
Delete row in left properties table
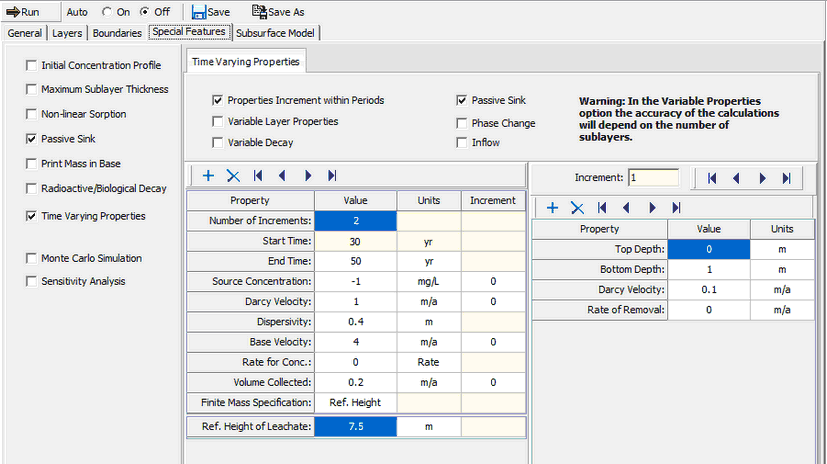tap(233, 175)
